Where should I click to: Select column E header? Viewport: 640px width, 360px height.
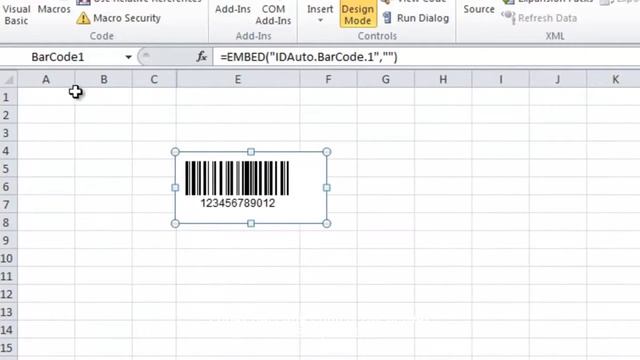coord(238,79)
